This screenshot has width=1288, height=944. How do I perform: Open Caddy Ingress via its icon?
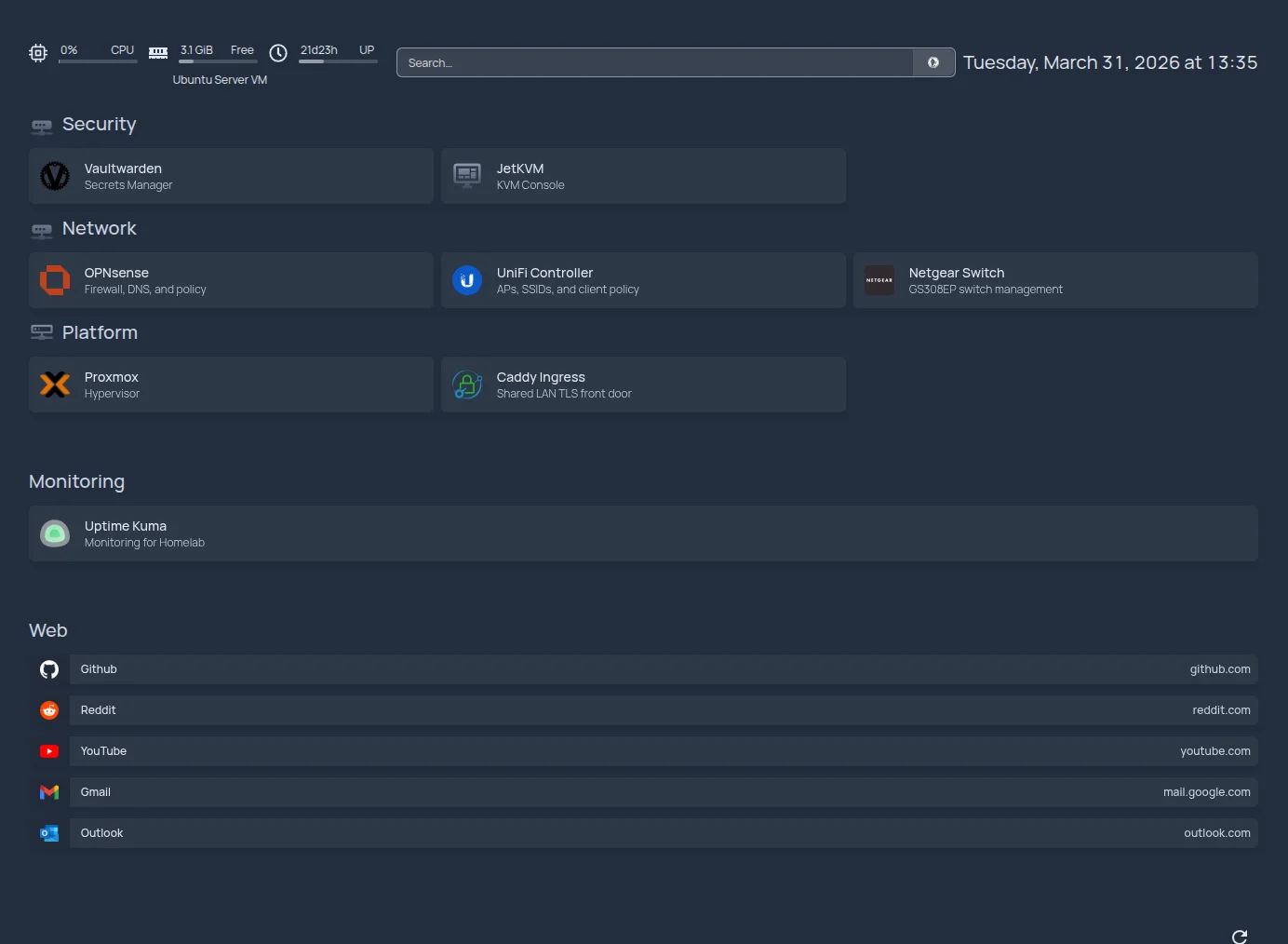(x=466, y=384)
